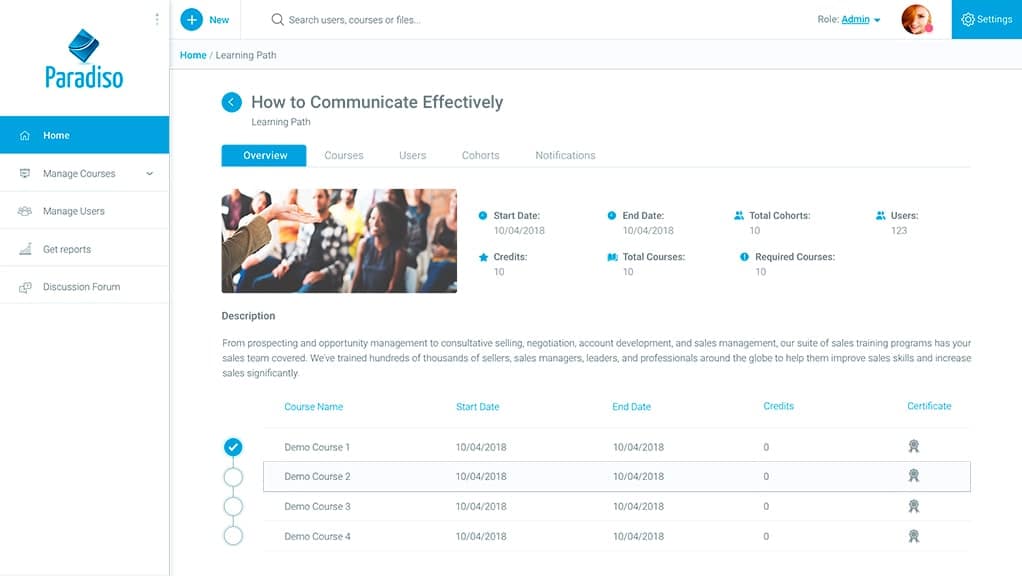Expand the Manage Courses sidebar menu
The width and height of the screenshot is (1022, 576).
[x=85, y=173]
